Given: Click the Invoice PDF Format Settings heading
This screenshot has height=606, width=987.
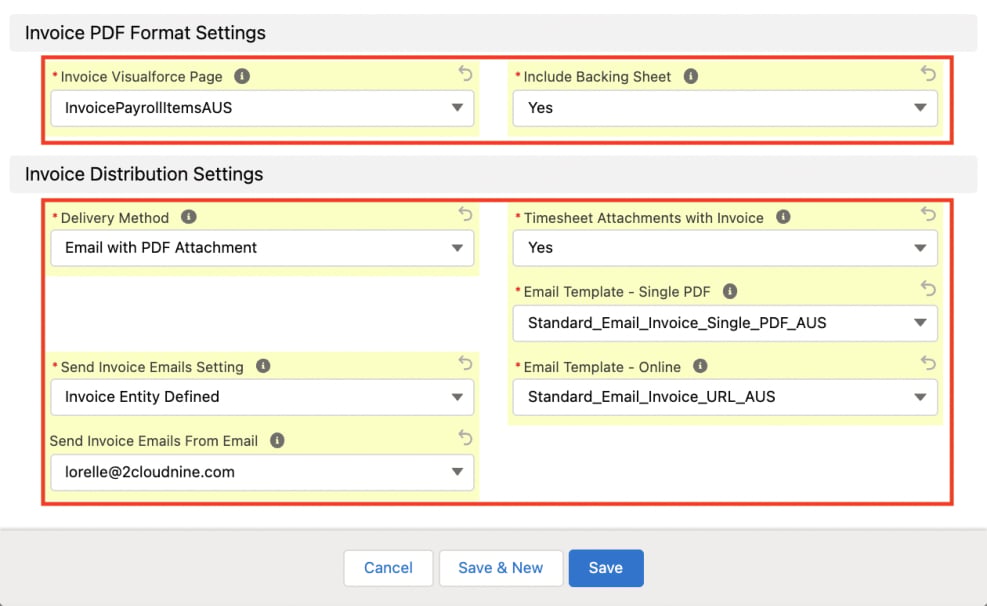Looking at the screenshot, I should pos(145,33).
